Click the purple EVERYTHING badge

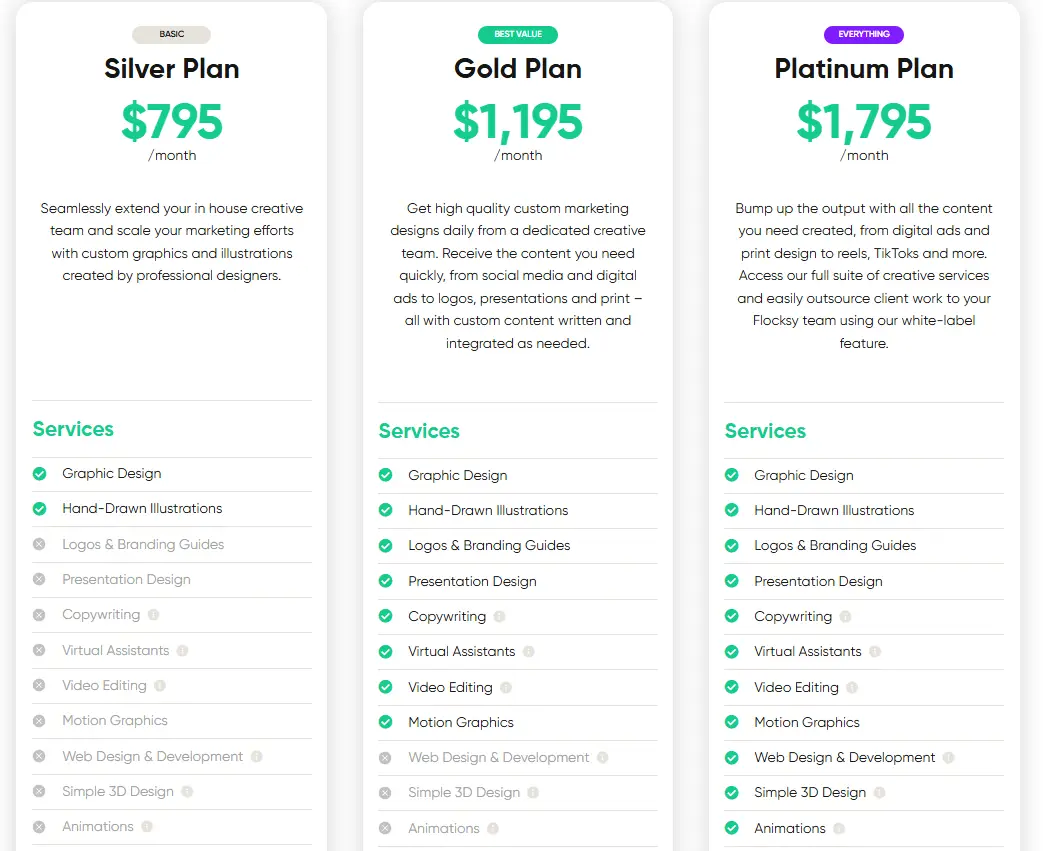pos(864,35)
